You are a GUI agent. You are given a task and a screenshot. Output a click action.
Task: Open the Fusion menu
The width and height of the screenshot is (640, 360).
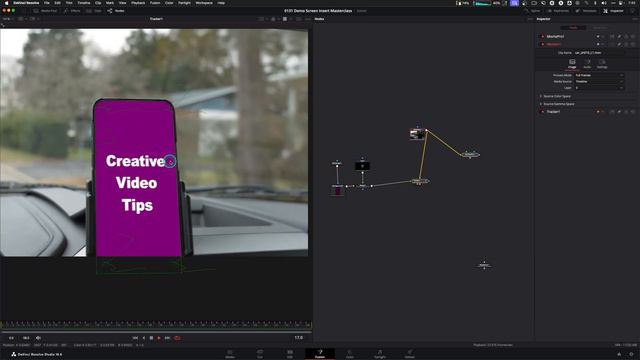coord(155,3)
